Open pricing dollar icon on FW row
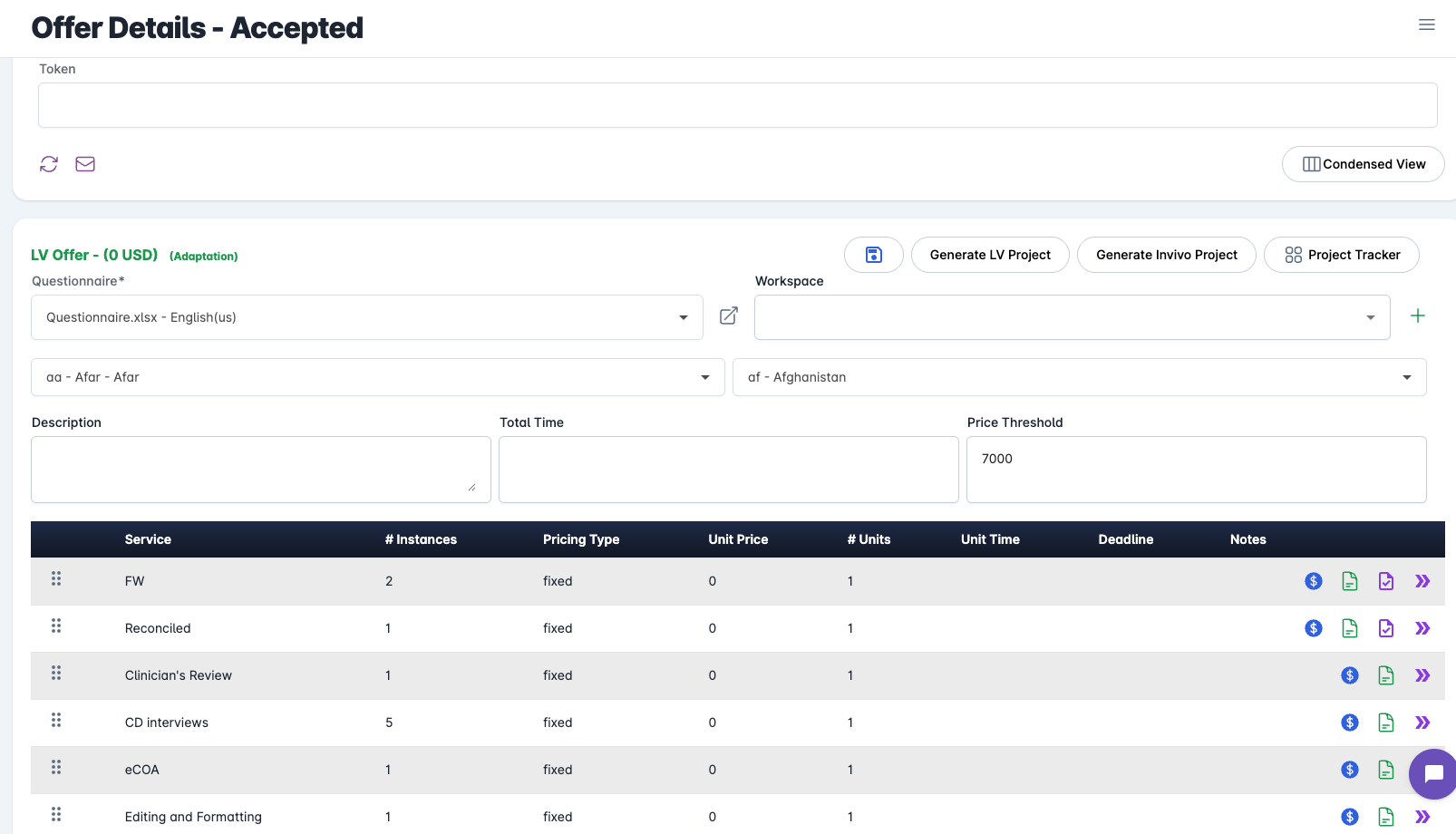Image resolution: width=1456 pixels, height=834 pixels. coord(1313,581)
